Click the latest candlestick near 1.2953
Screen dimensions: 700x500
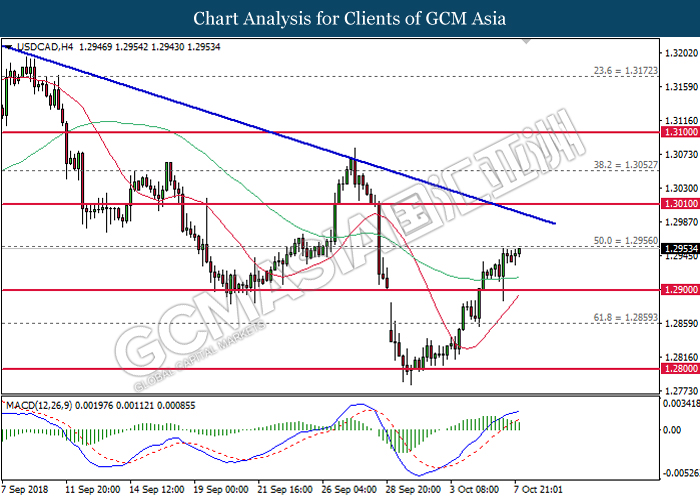coord(520,251)
